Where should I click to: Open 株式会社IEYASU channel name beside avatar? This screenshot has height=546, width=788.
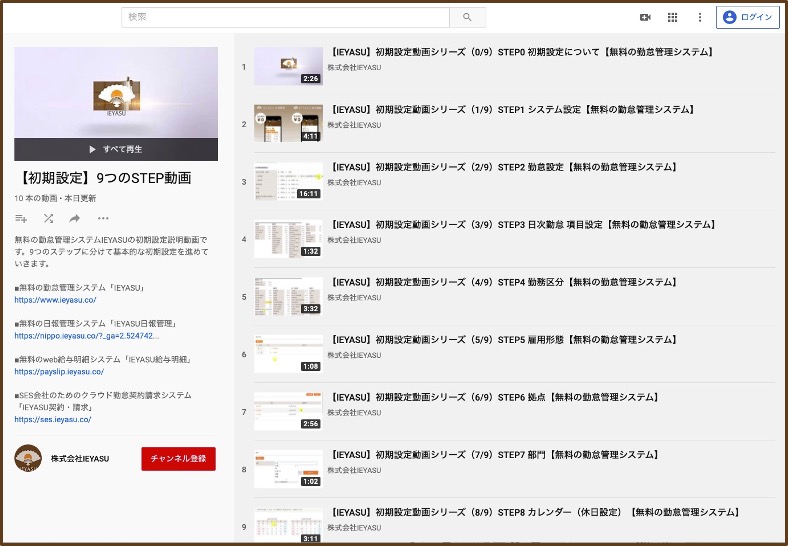[x=80, y=459]
